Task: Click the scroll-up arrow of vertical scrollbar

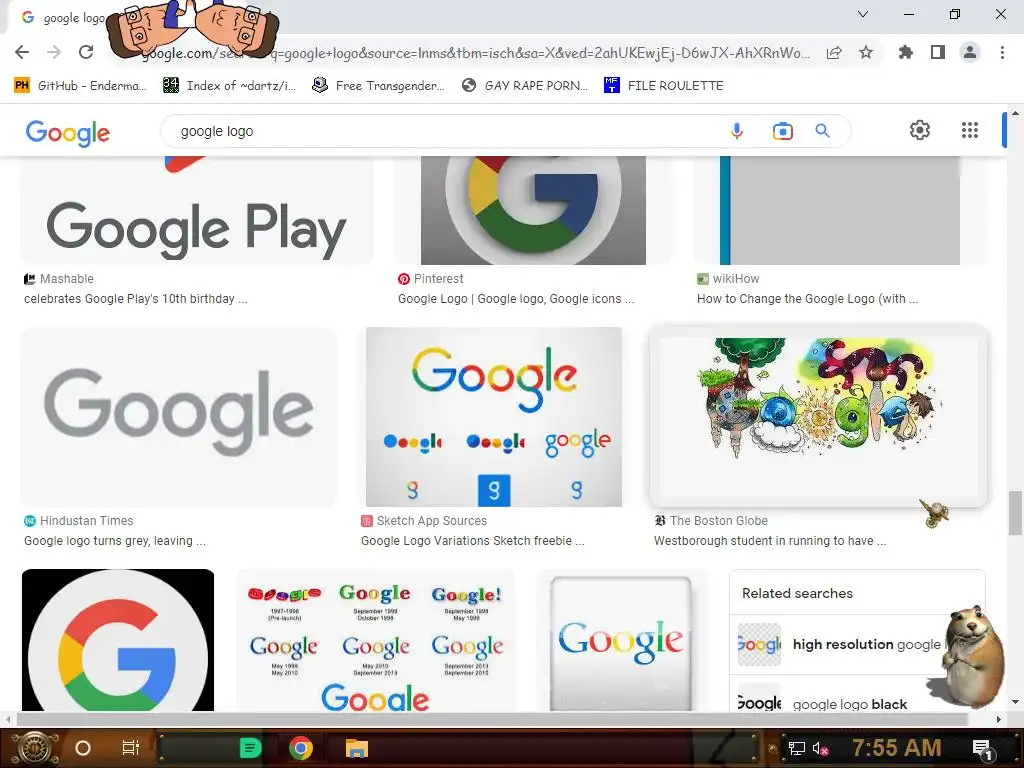Action: click(x=1015, y=113)
